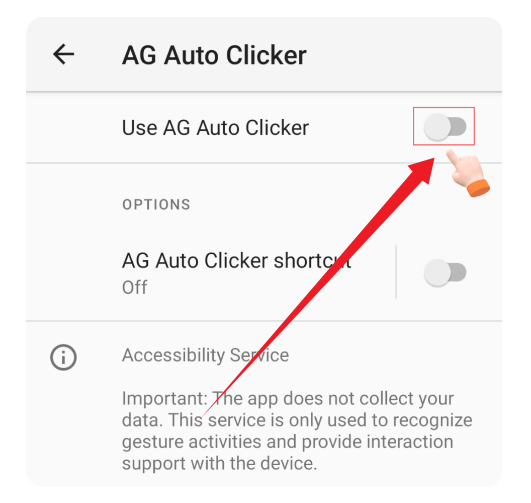
Task: Tap the gray track of Use switch
Action: 459,127
